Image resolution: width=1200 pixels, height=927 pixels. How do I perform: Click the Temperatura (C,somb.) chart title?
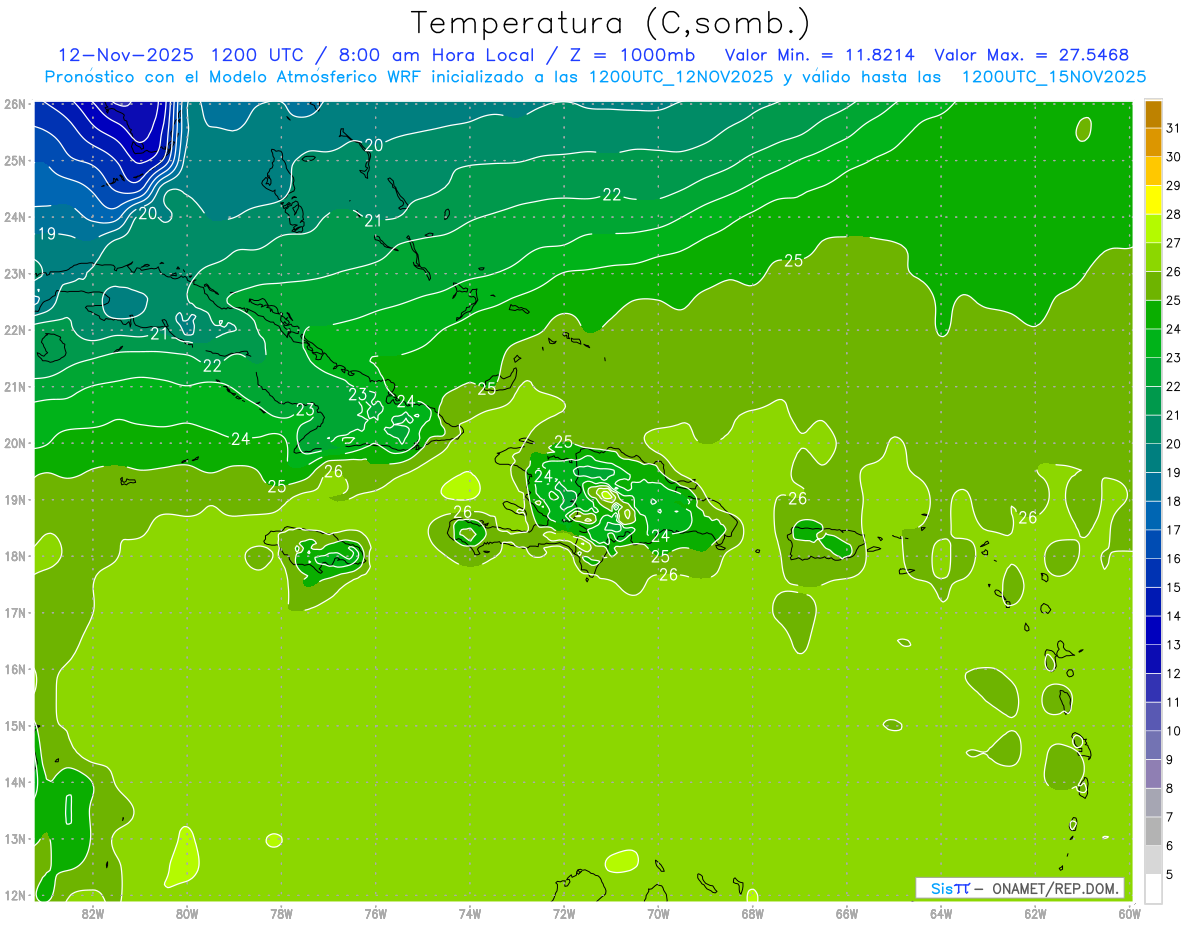611,22
